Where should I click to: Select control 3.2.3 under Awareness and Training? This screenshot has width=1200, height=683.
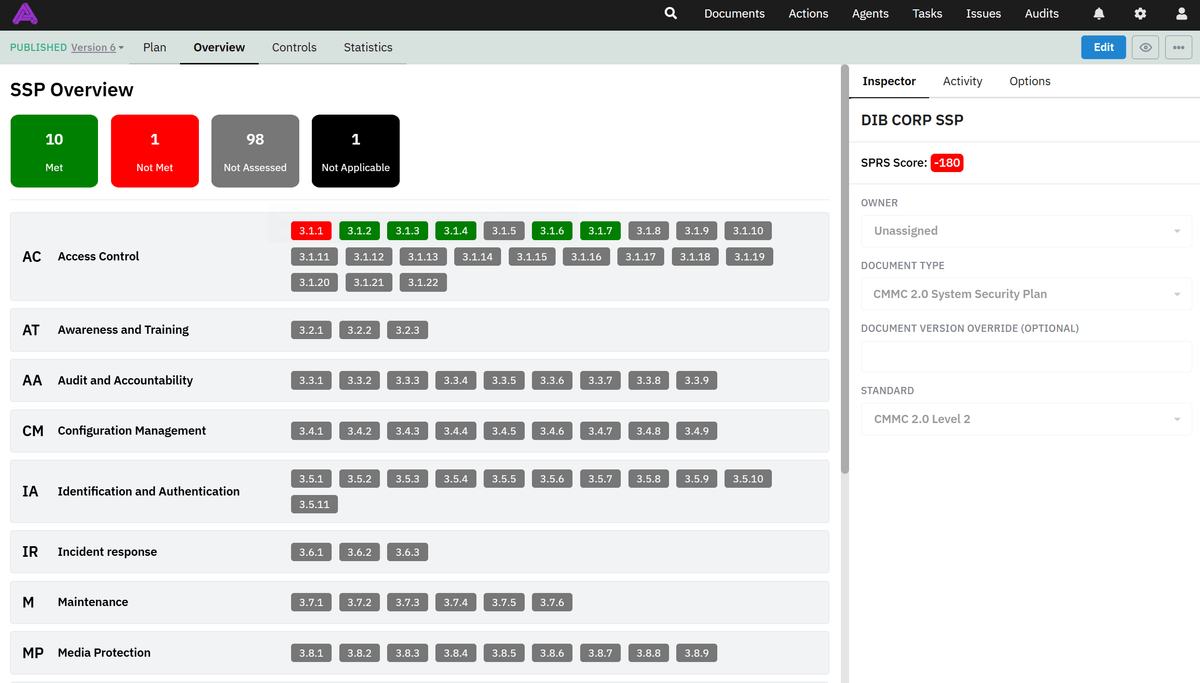pyautogui.click(x=407, y=329)
